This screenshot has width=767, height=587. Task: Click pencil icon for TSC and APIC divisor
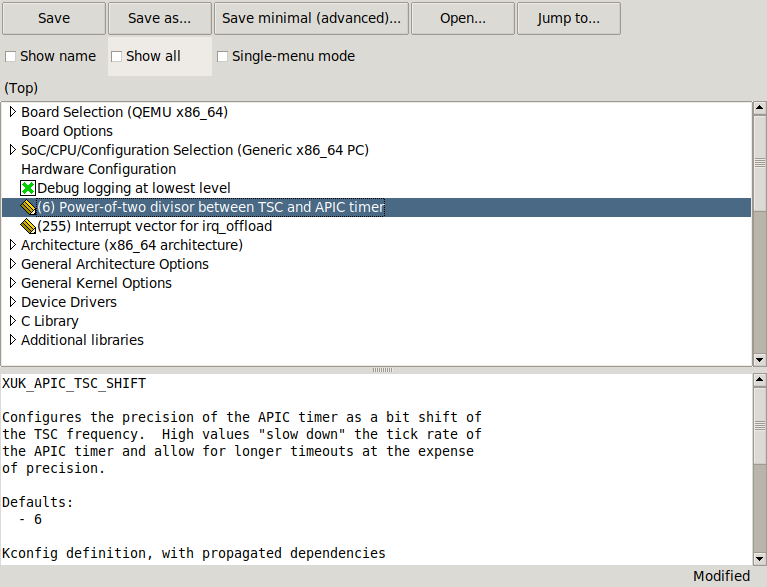pos(28,207)
